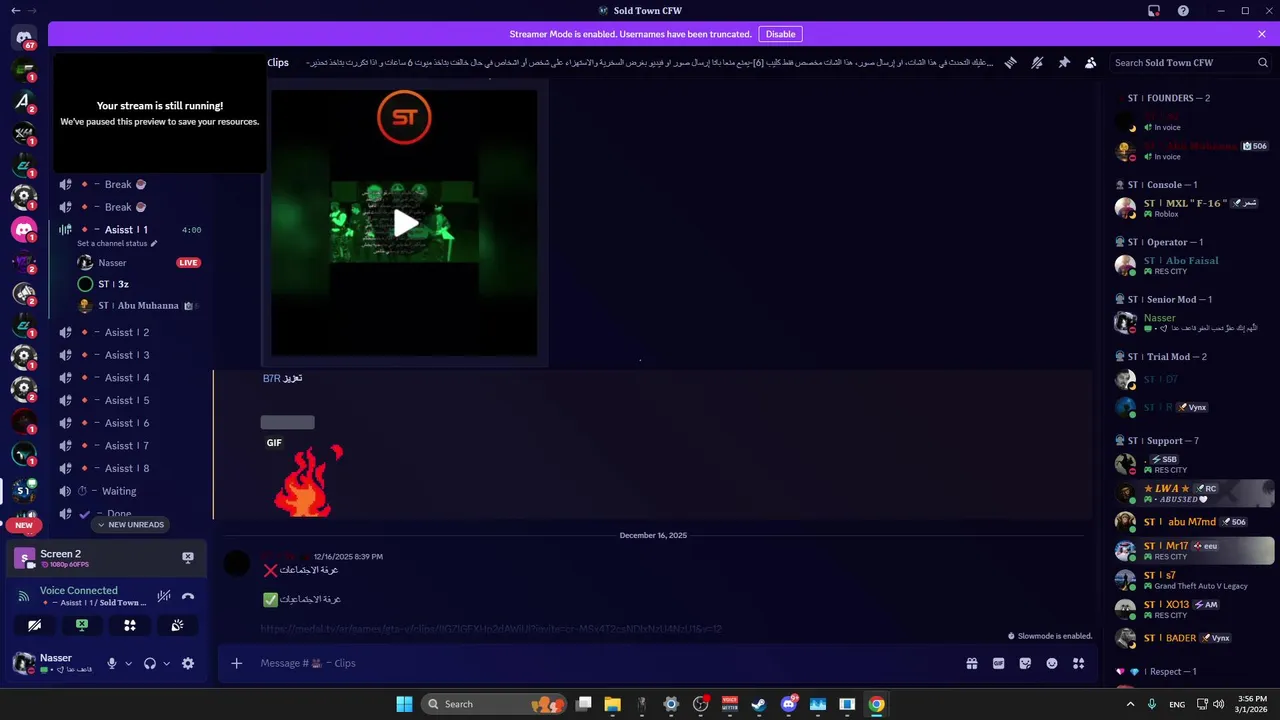Open User Settings gear
This screenshot has height=720, width=1280.
187,663
